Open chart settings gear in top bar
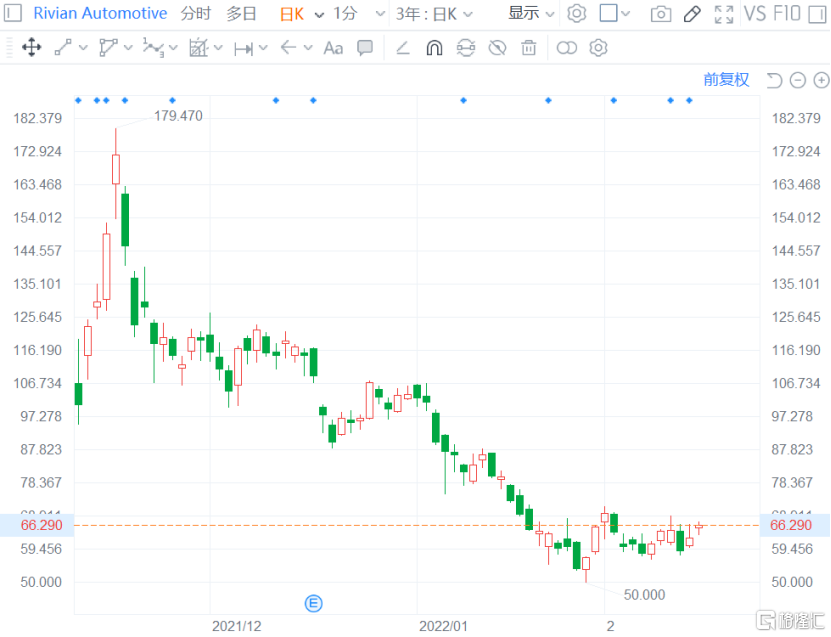Screen dimensions: 831x637 (577, 14)
